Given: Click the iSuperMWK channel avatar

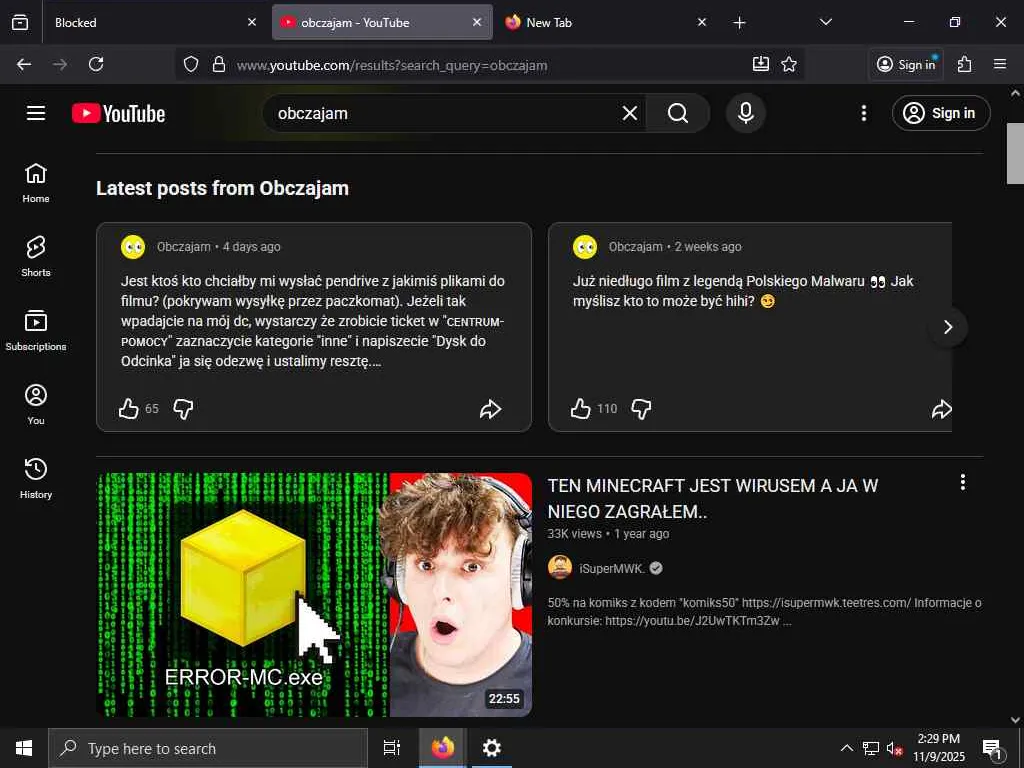Looking at the screenshot, I should pos(560,568).
